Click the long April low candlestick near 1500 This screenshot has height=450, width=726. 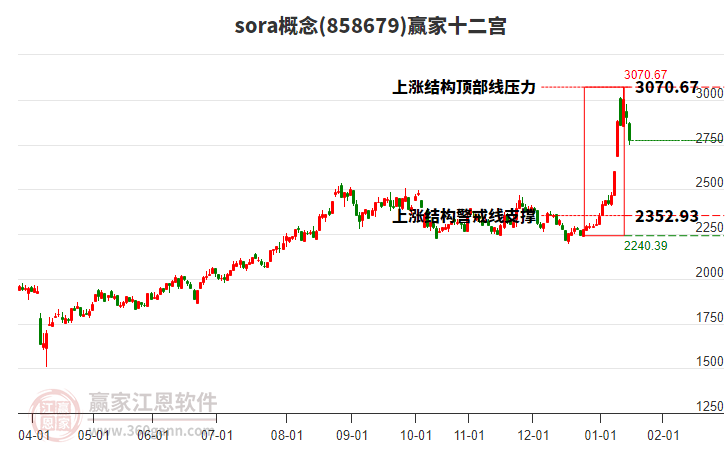(x=46, y=348)
